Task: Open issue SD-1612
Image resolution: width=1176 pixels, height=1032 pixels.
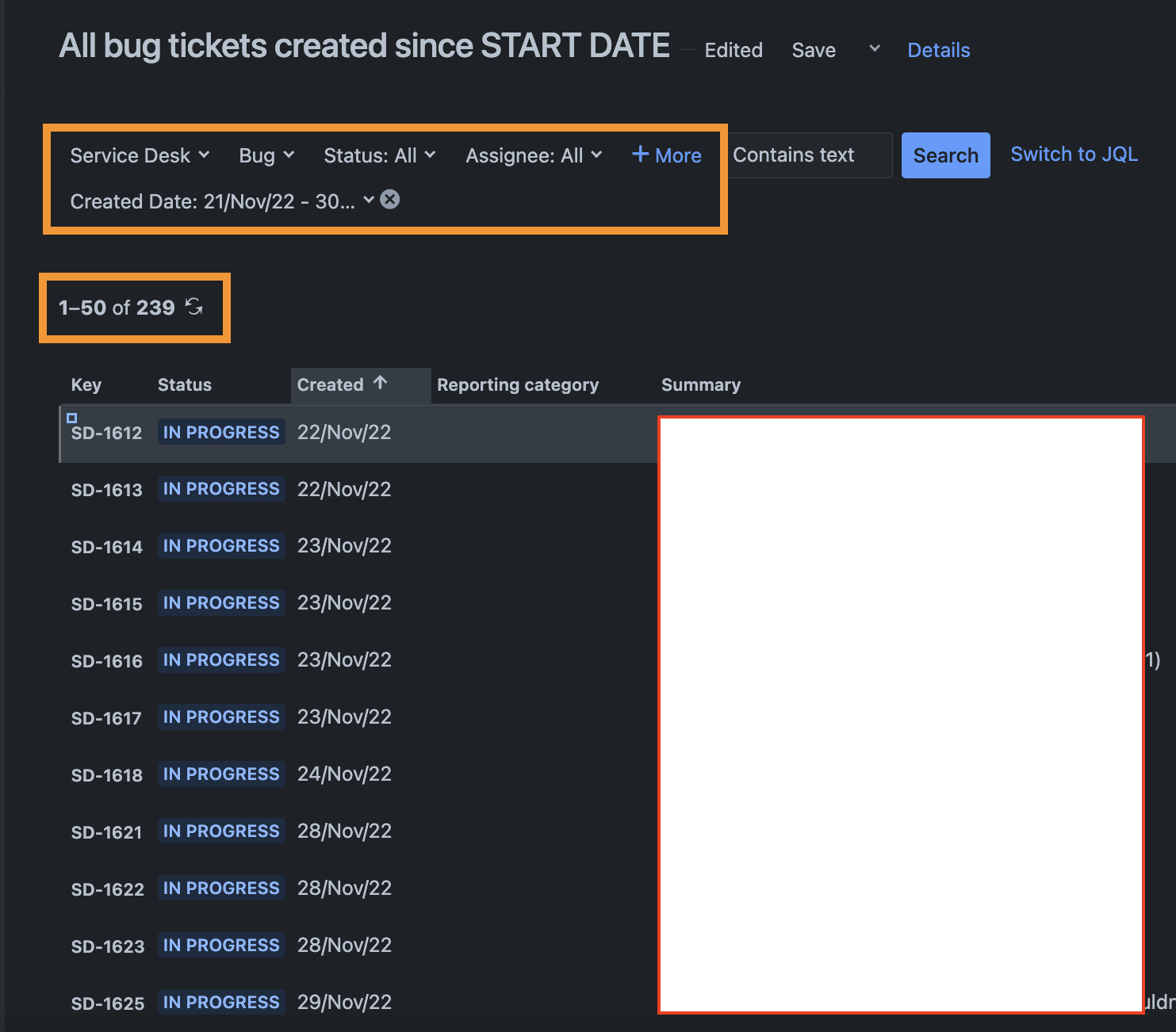Action: (106, 433)
